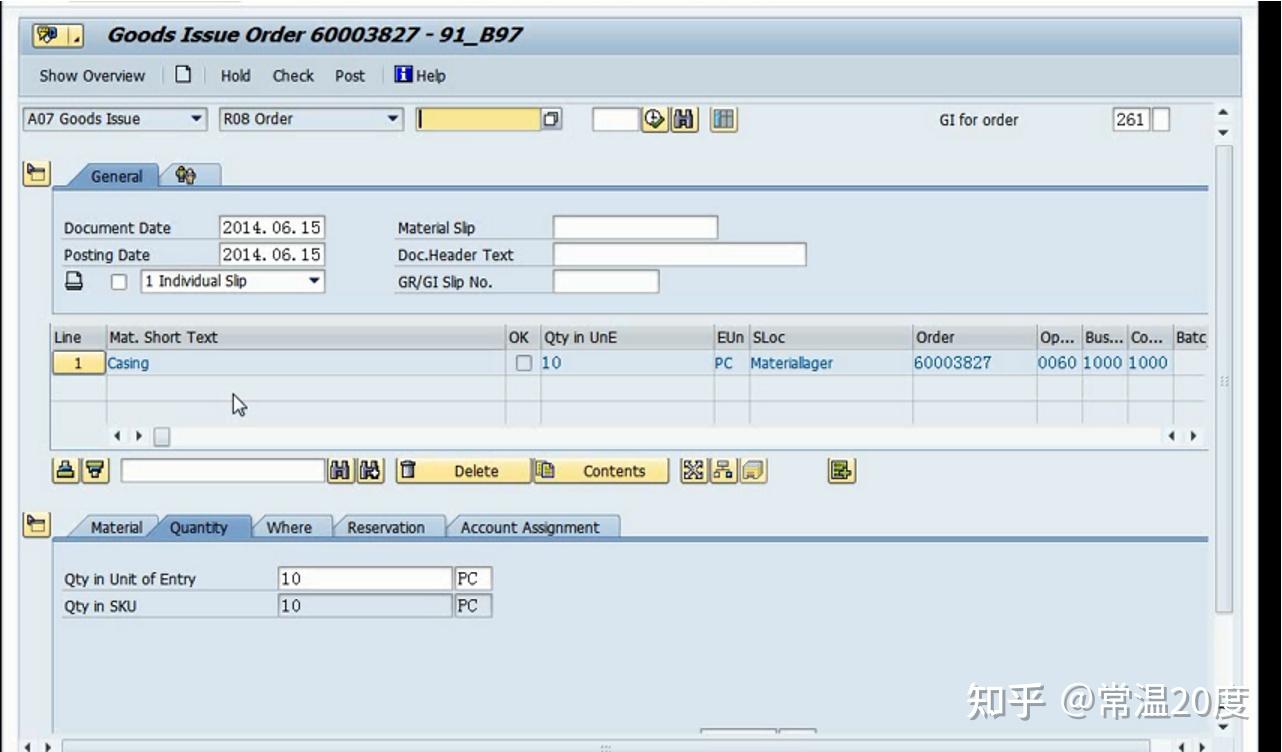Click the Detail Data icon at the toolbar right
Screen dimensions: 1282x752
(x=841, y=470)
